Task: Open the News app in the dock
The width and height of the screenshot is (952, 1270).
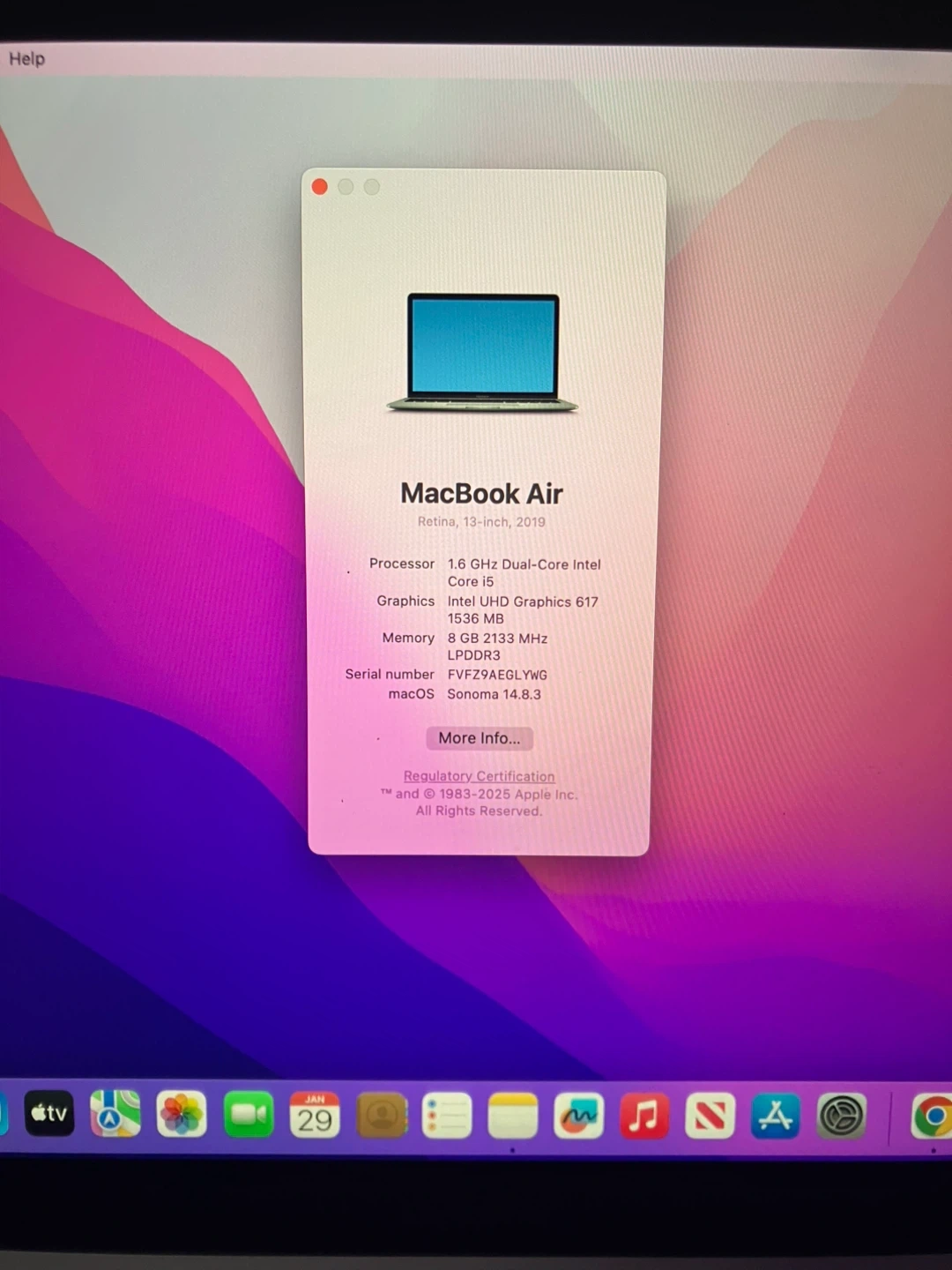Action: [x=710, y=1116]
